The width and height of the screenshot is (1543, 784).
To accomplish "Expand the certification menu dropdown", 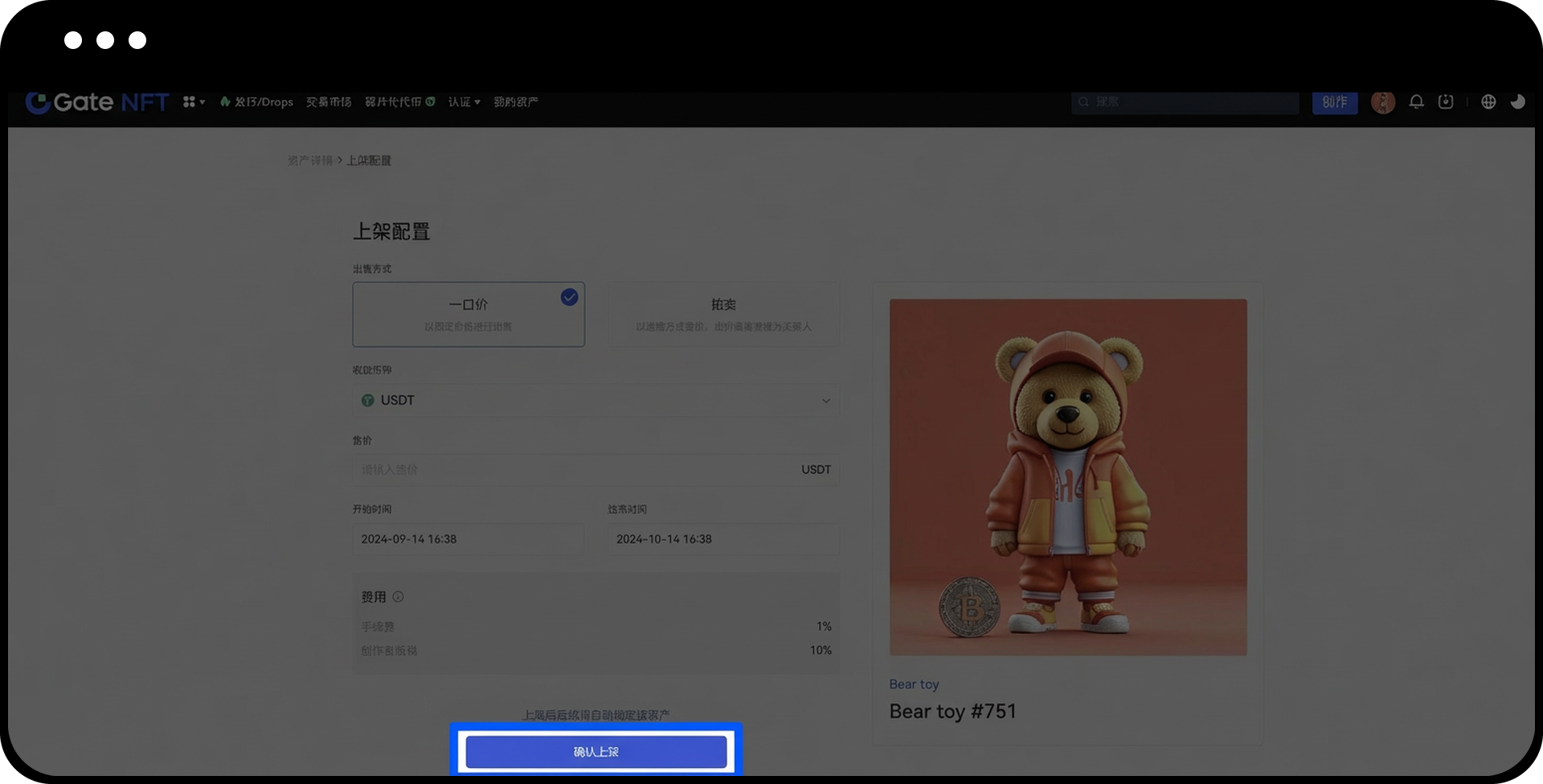I will coord(464,102).
